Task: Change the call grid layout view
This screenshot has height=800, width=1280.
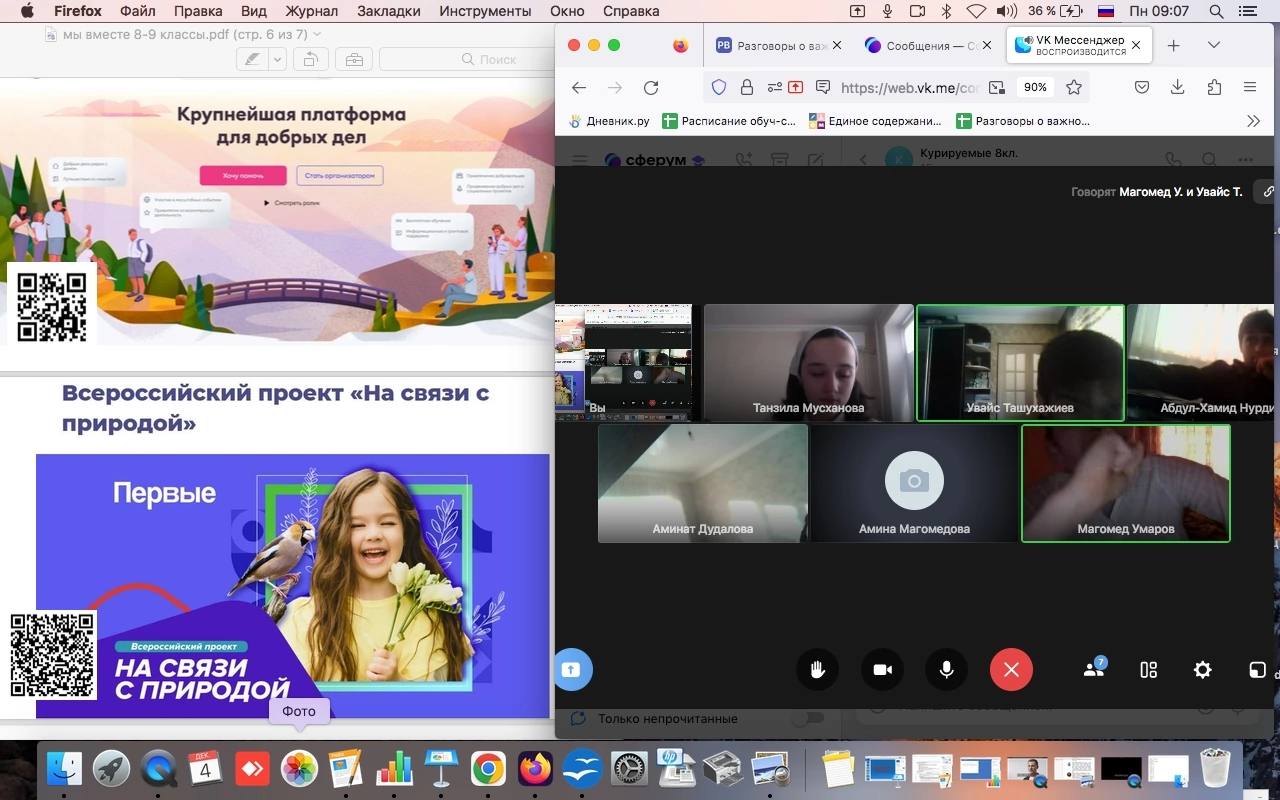Action: click(x=1148, y=670)
